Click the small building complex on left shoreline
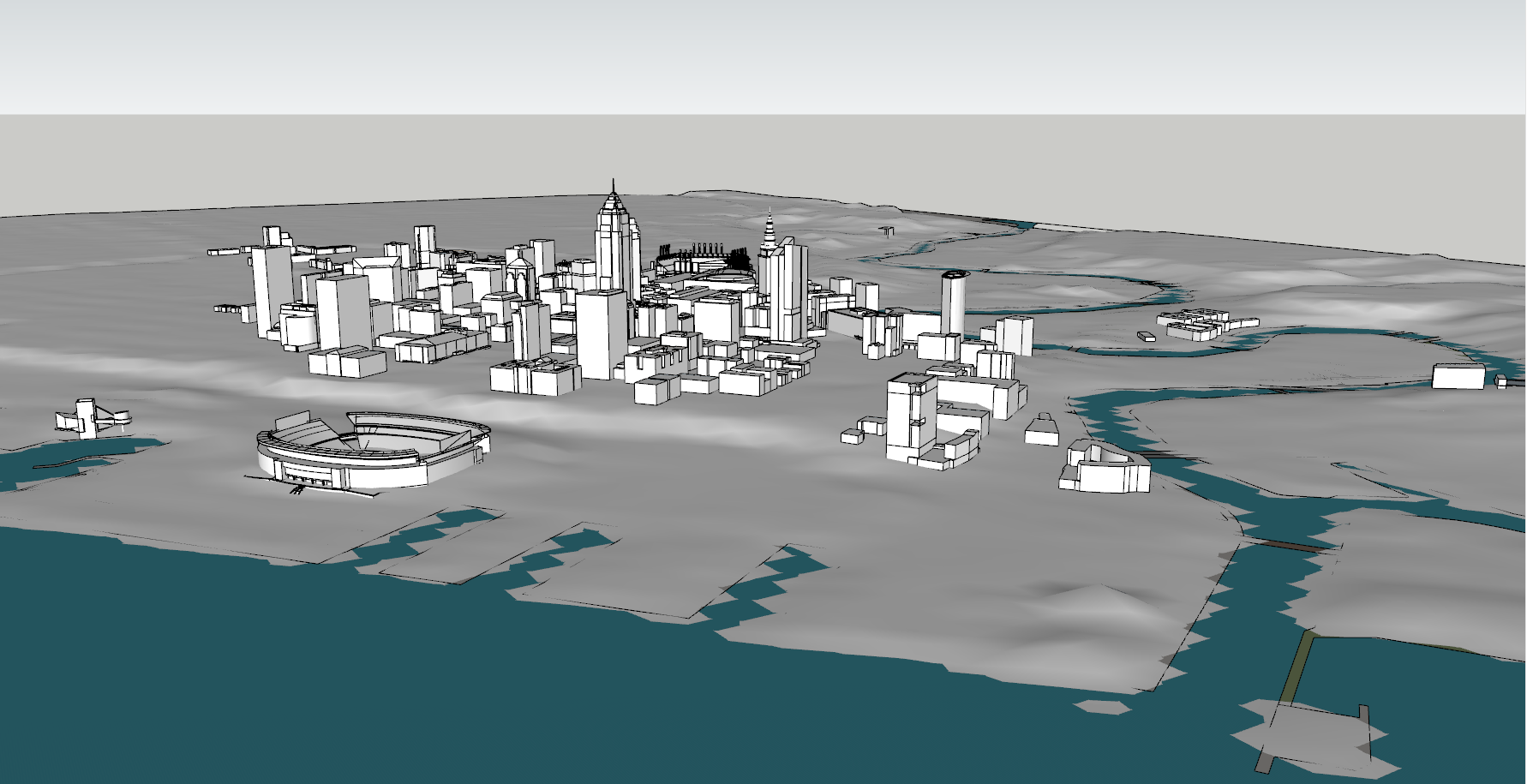1527x784 pixels. (93, 418)
